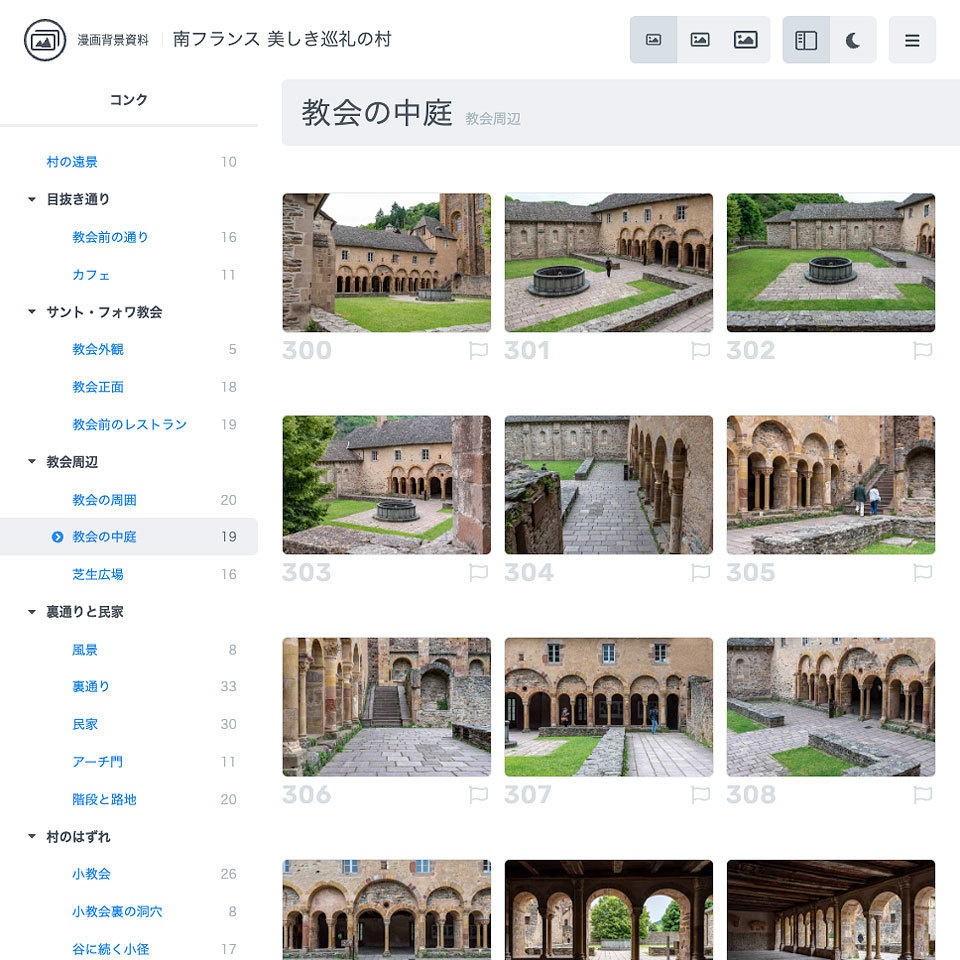Image resolution: width=960 pixels, height=960 pixels.
Task: Open photo thumbnail 300
Action: point(386,263)
